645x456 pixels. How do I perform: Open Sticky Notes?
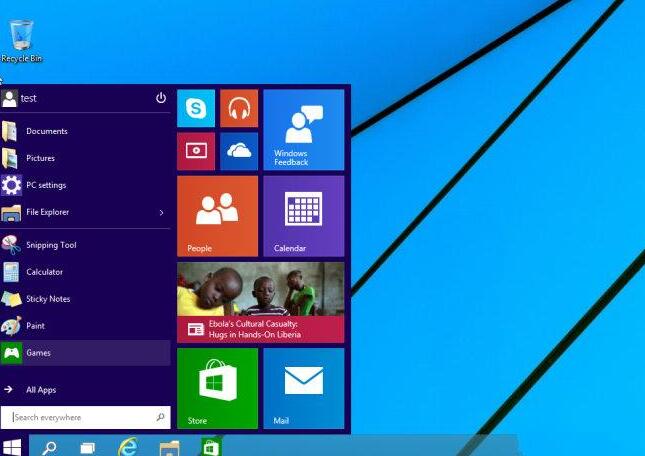[x=85, y=299]
